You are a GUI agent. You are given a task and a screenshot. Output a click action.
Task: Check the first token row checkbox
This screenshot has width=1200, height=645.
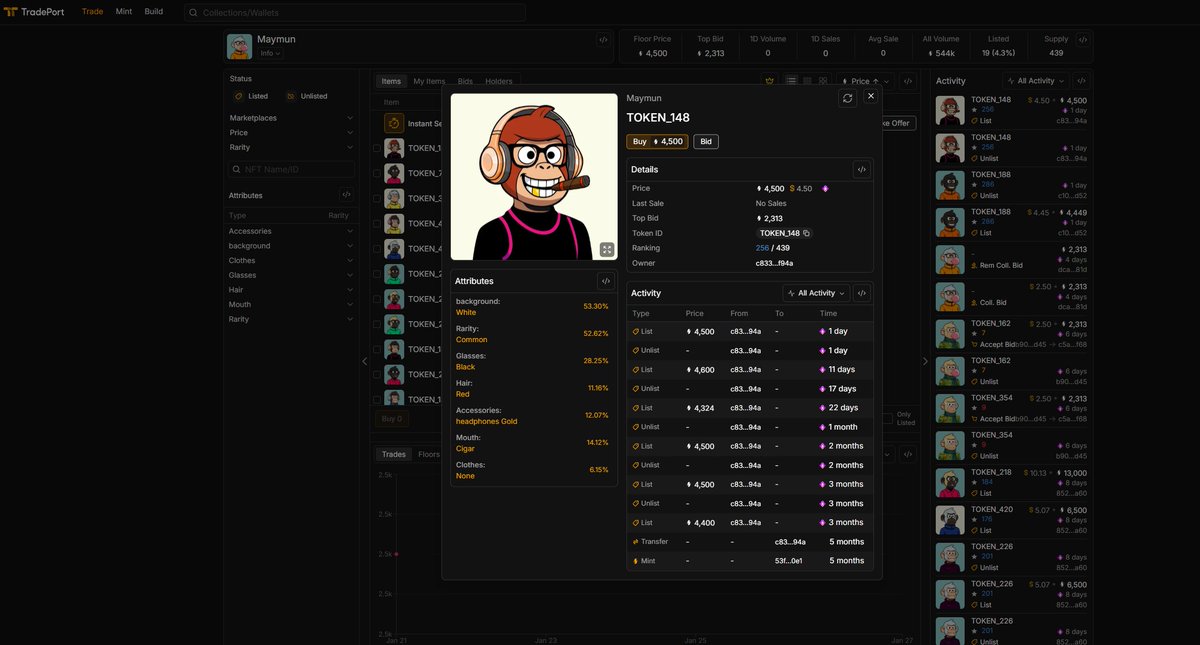[377, 148]
